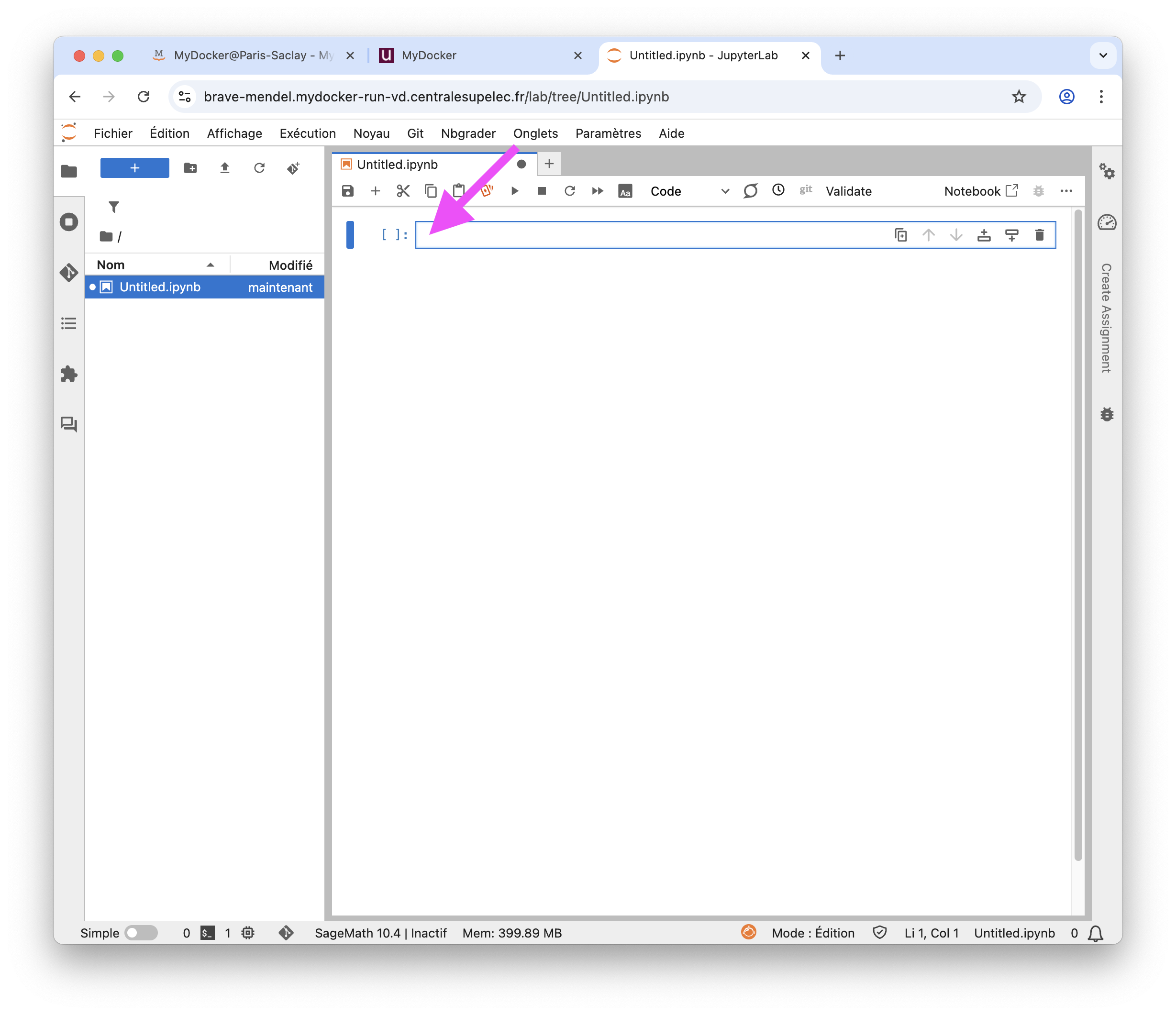Expand the toolbar overflow ellipsis menu
Screen dimensions: 1176x1015
[x=1066, y=191]
